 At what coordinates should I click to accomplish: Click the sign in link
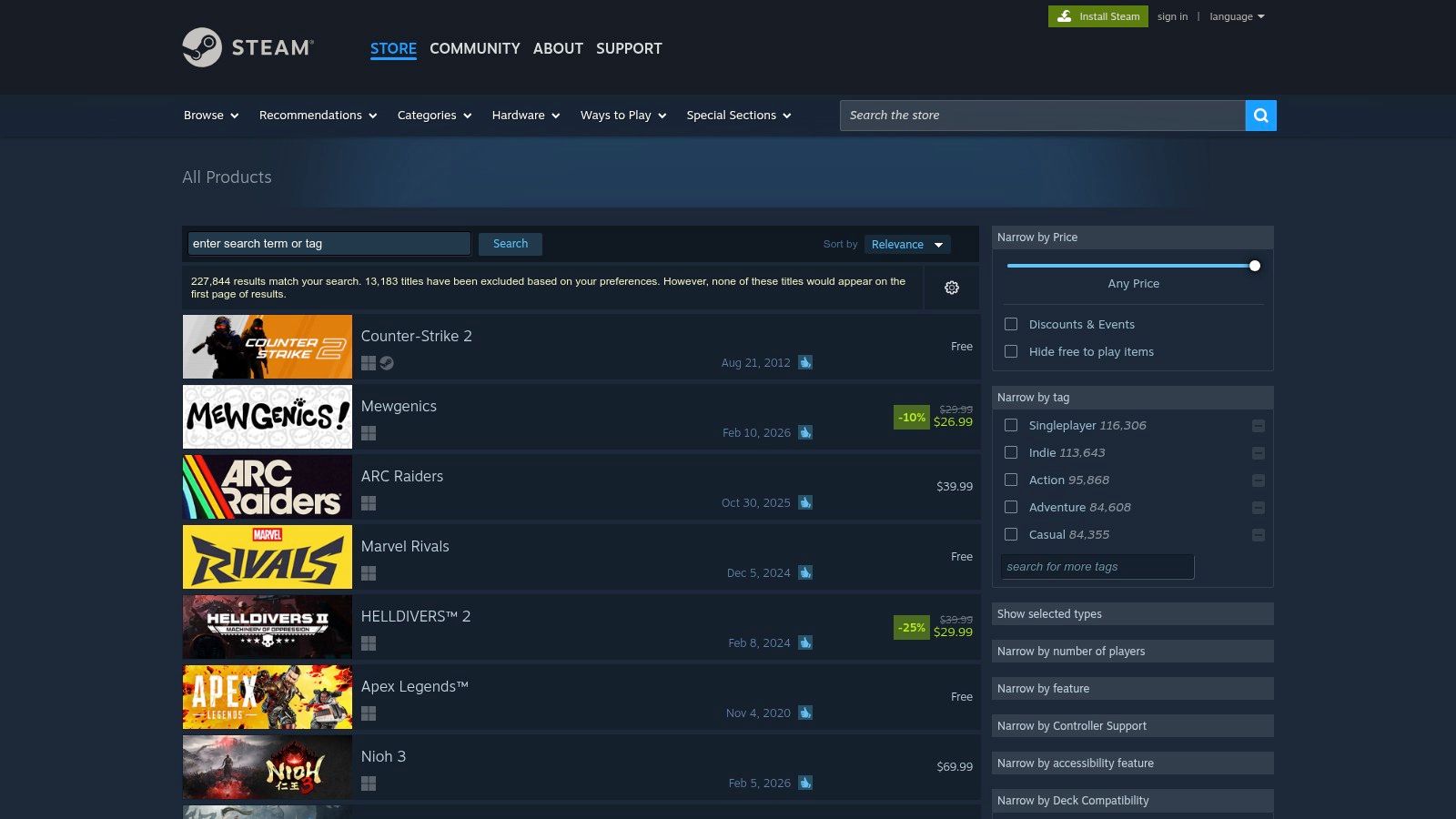point(1172,15)
